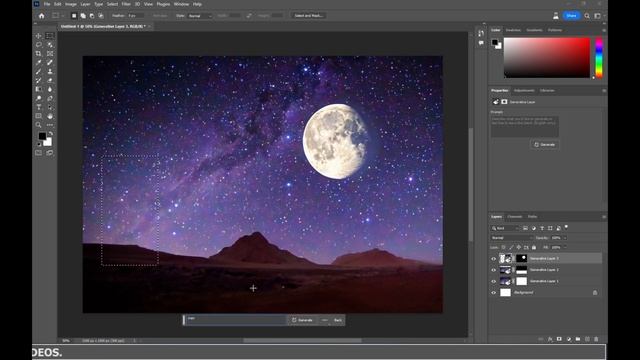Swap foreground and background colors arrow

point(51,133)
